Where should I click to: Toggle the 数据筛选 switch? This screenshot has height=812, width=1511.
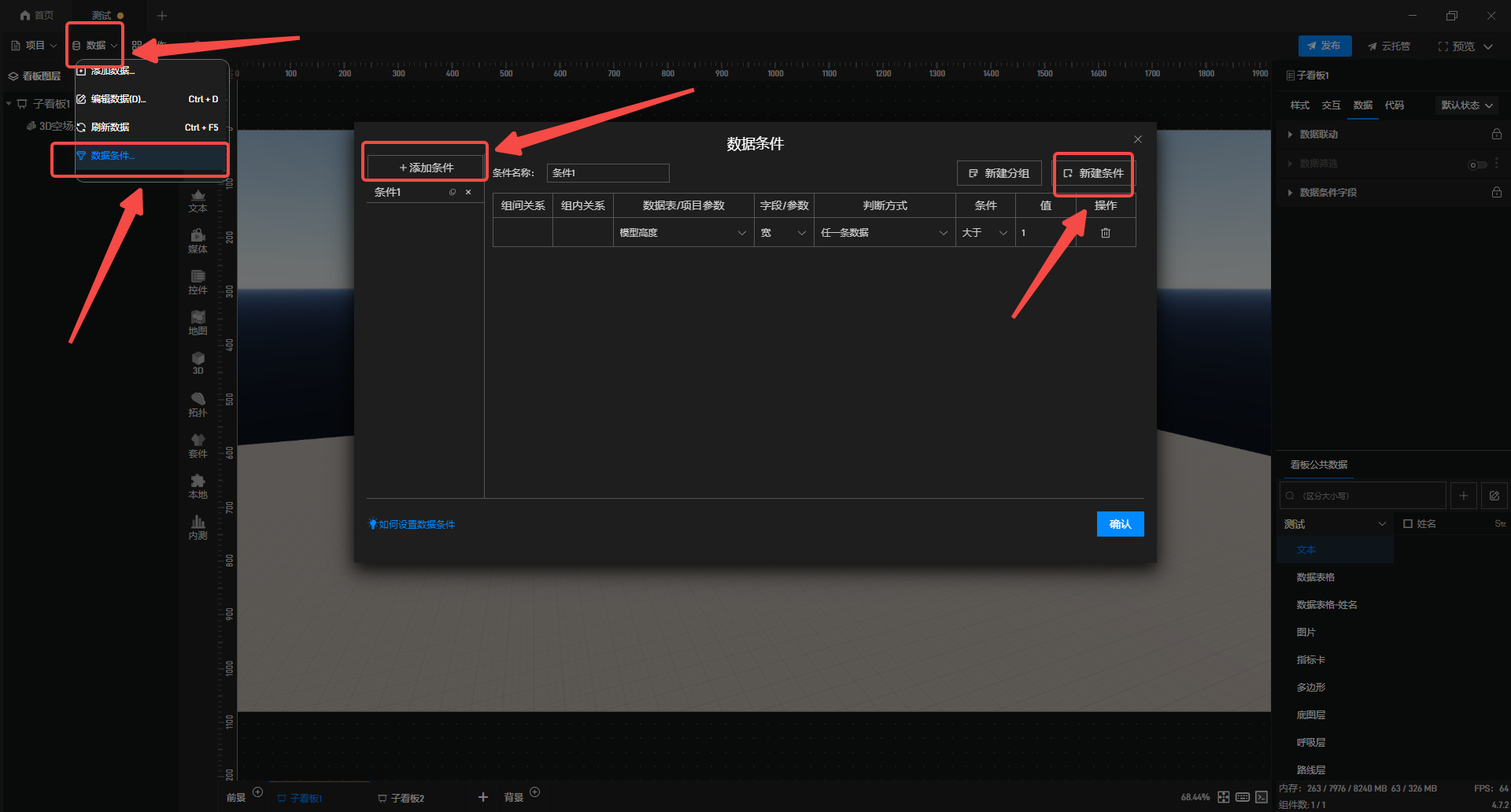(1477, 164)
